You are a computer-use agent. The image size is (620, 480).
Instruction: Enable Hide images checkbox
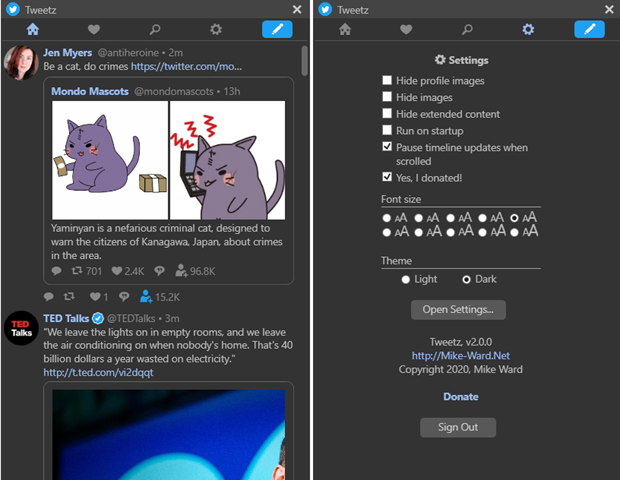[x=387, y=97]
